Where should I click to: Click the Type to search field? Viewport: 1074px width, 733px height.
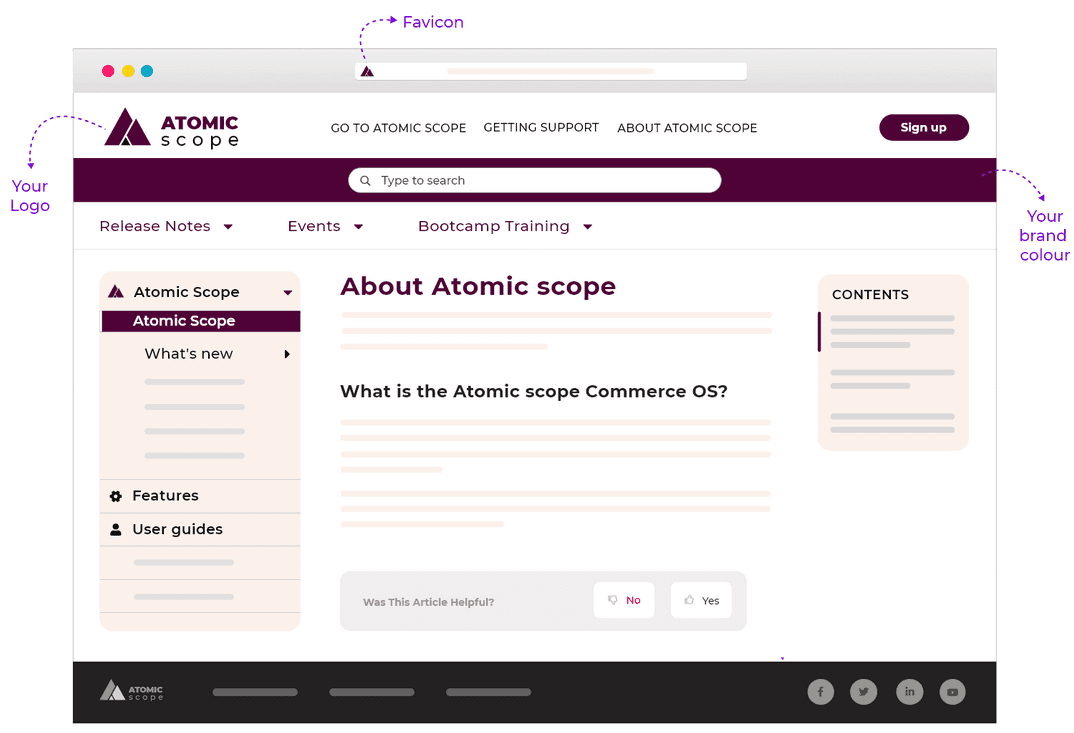pyautogui.click(x=540, y=181)
